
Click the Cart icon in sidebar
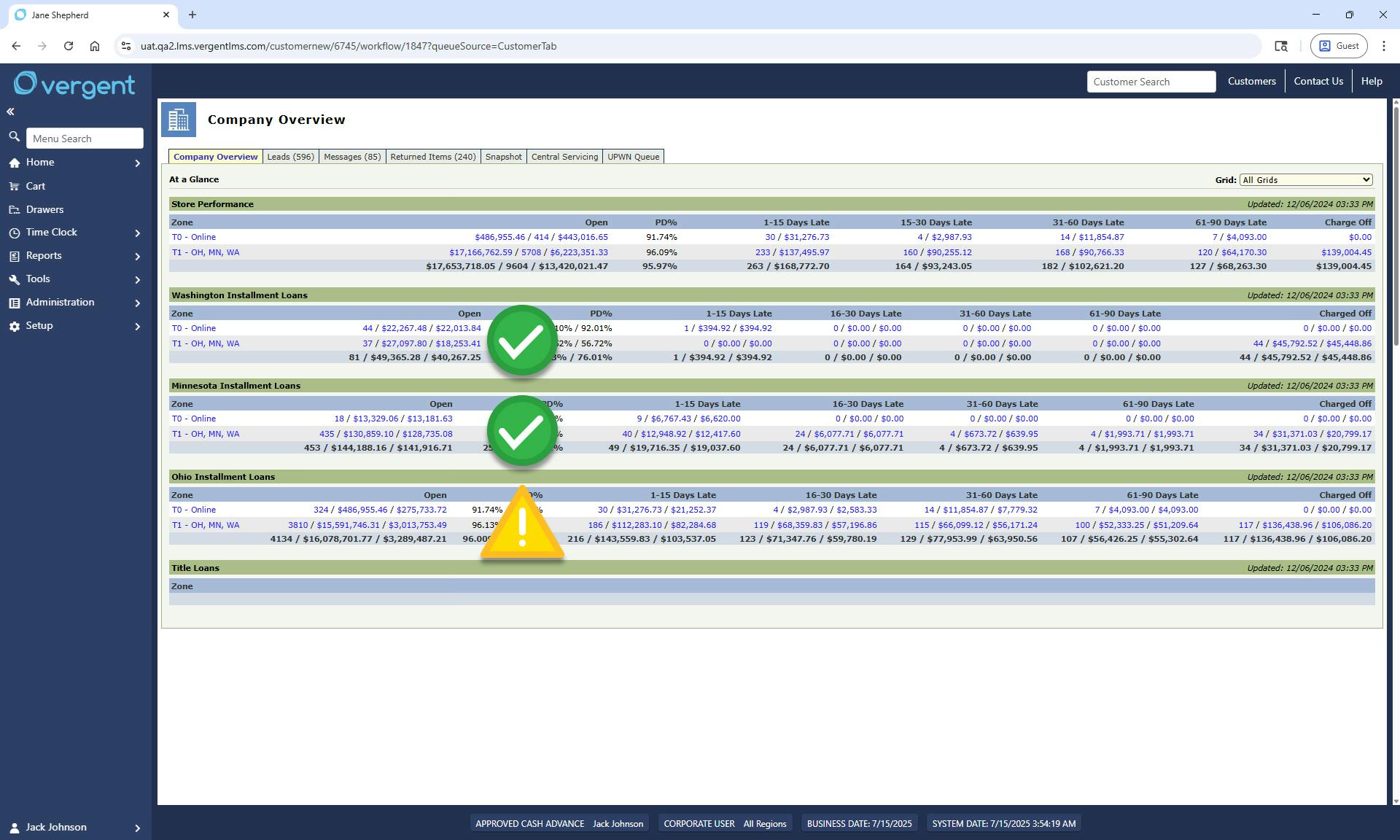[15, 187]
